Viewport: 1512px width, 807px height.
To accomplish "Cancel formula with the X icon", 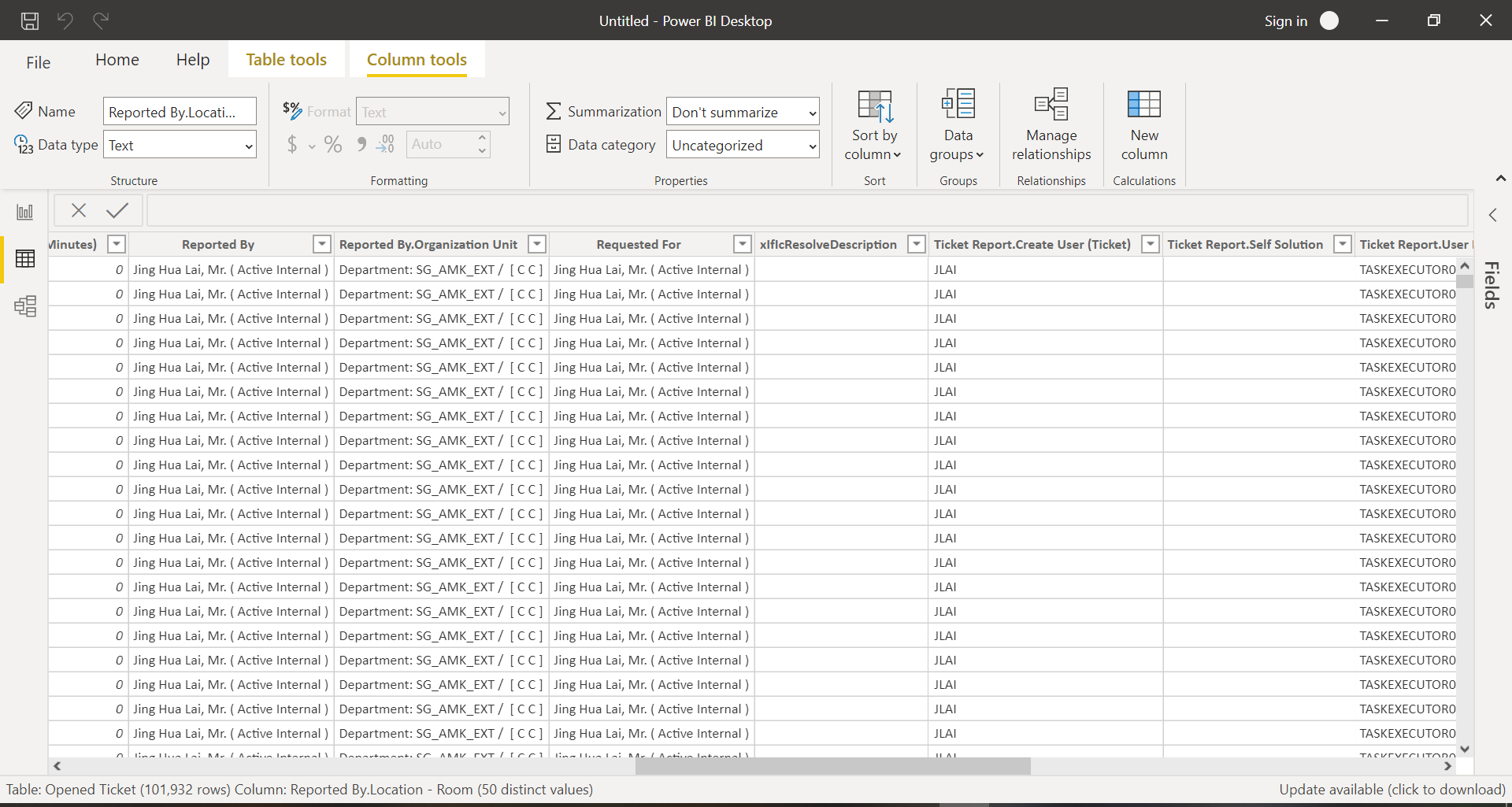I will pyautogui.click(x=79, y=210).
